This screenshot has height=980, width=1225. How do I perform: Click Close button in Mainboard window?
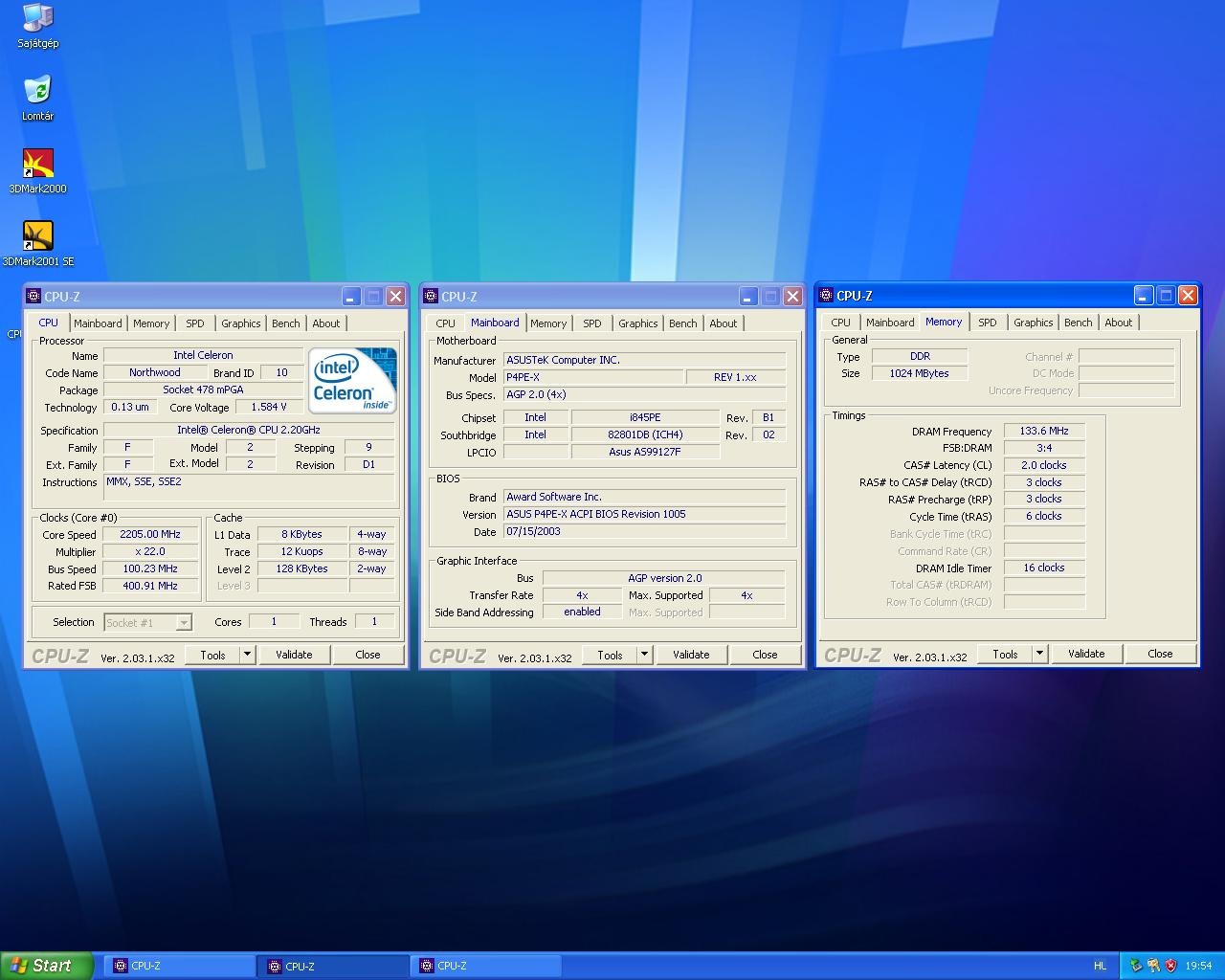tap(765, 655)
